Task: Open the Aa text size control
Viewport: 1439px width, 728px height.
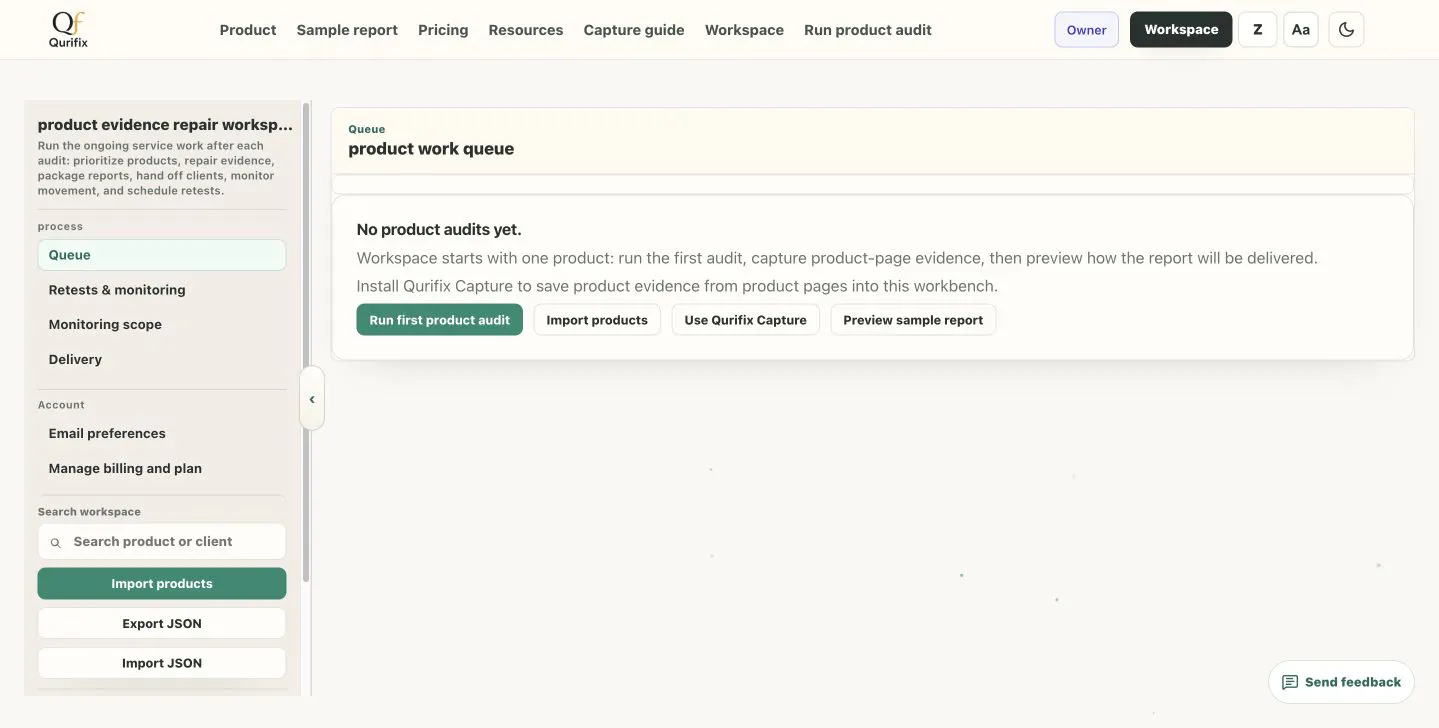Action: [x=1300, y=30]
